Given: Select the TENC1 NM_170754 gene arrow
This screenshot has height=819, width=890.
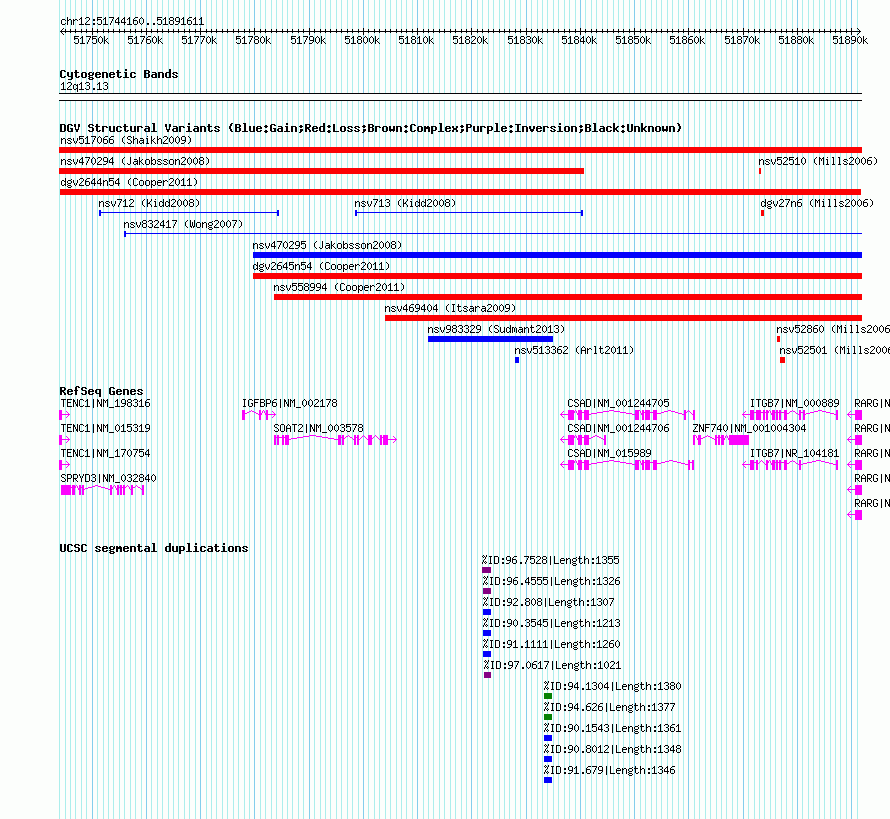Looking at the screenshot, I should pos(65,465).
